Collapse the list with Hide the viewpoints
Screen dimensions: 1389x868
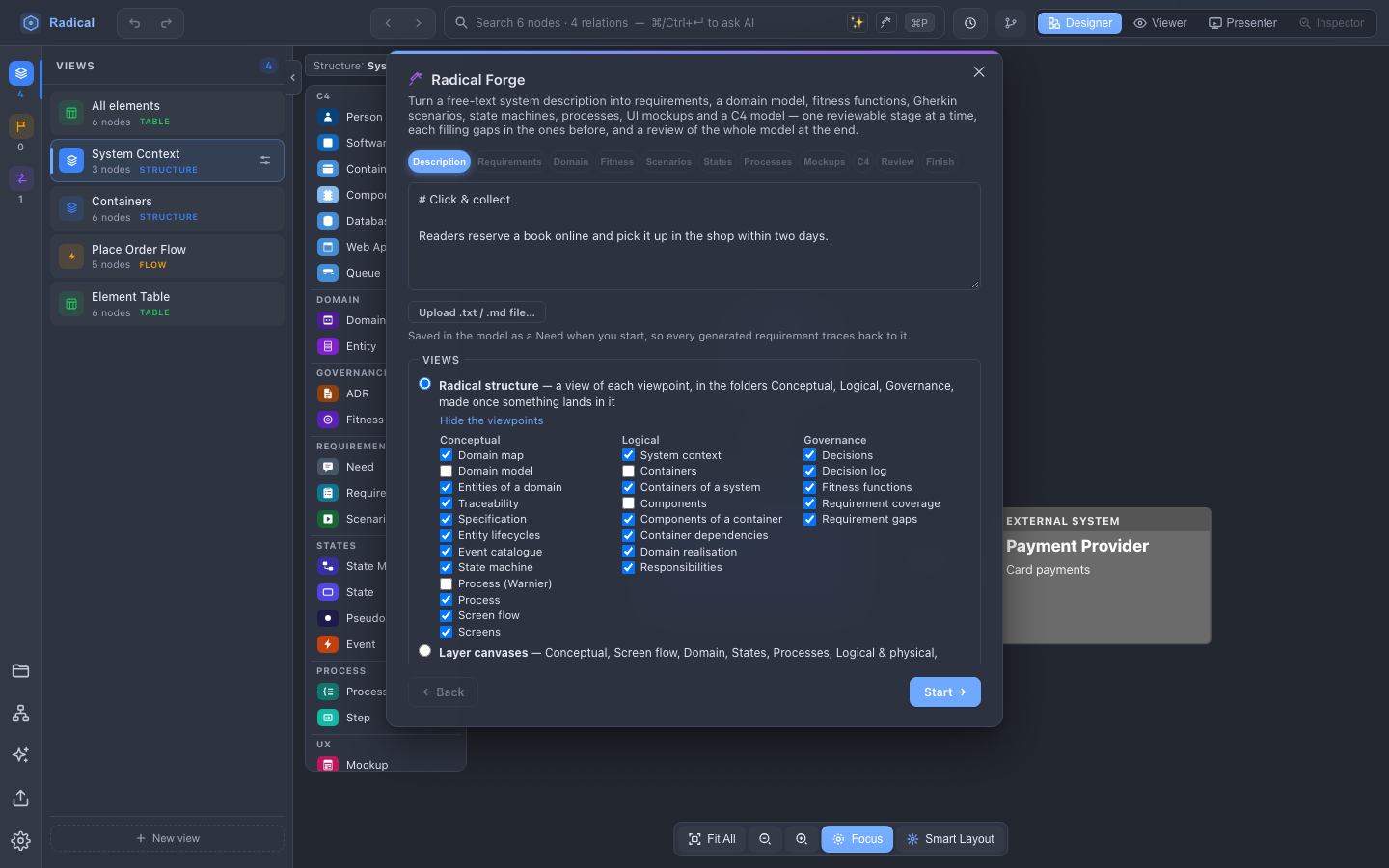click(492, 420)
